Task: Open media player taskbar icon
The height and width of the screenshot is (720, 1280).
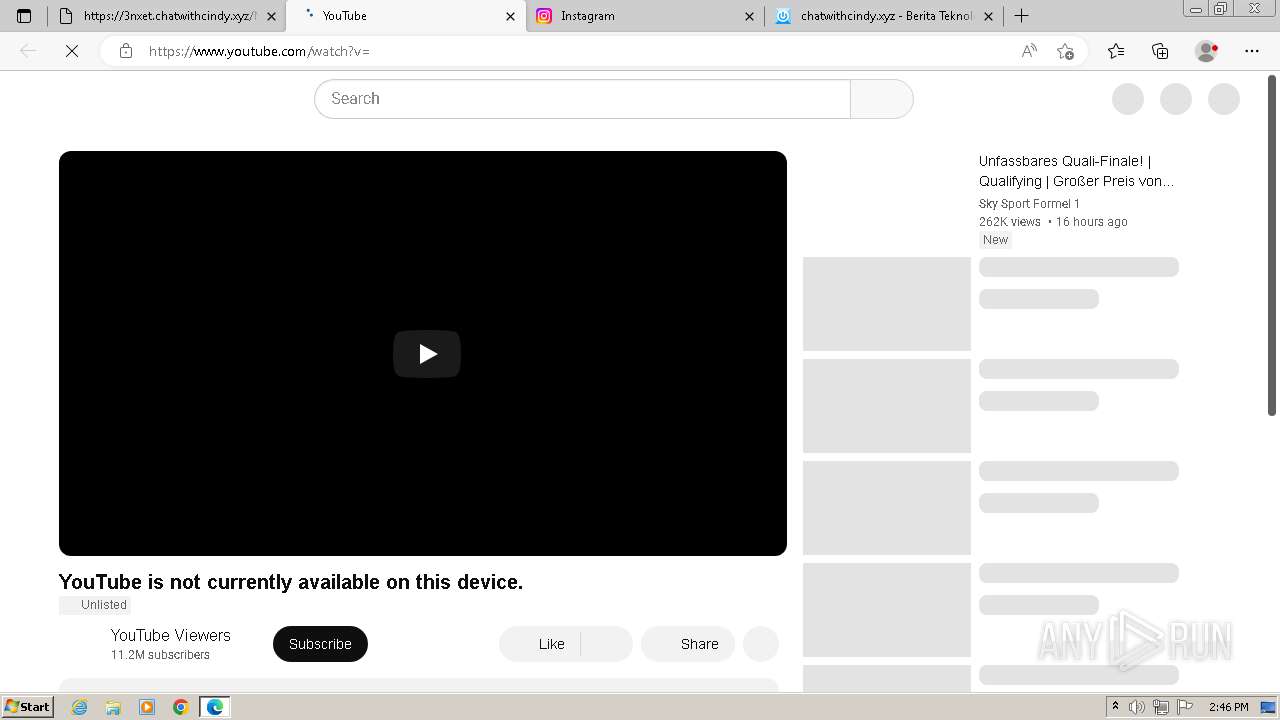Action: tap(147, 707)
